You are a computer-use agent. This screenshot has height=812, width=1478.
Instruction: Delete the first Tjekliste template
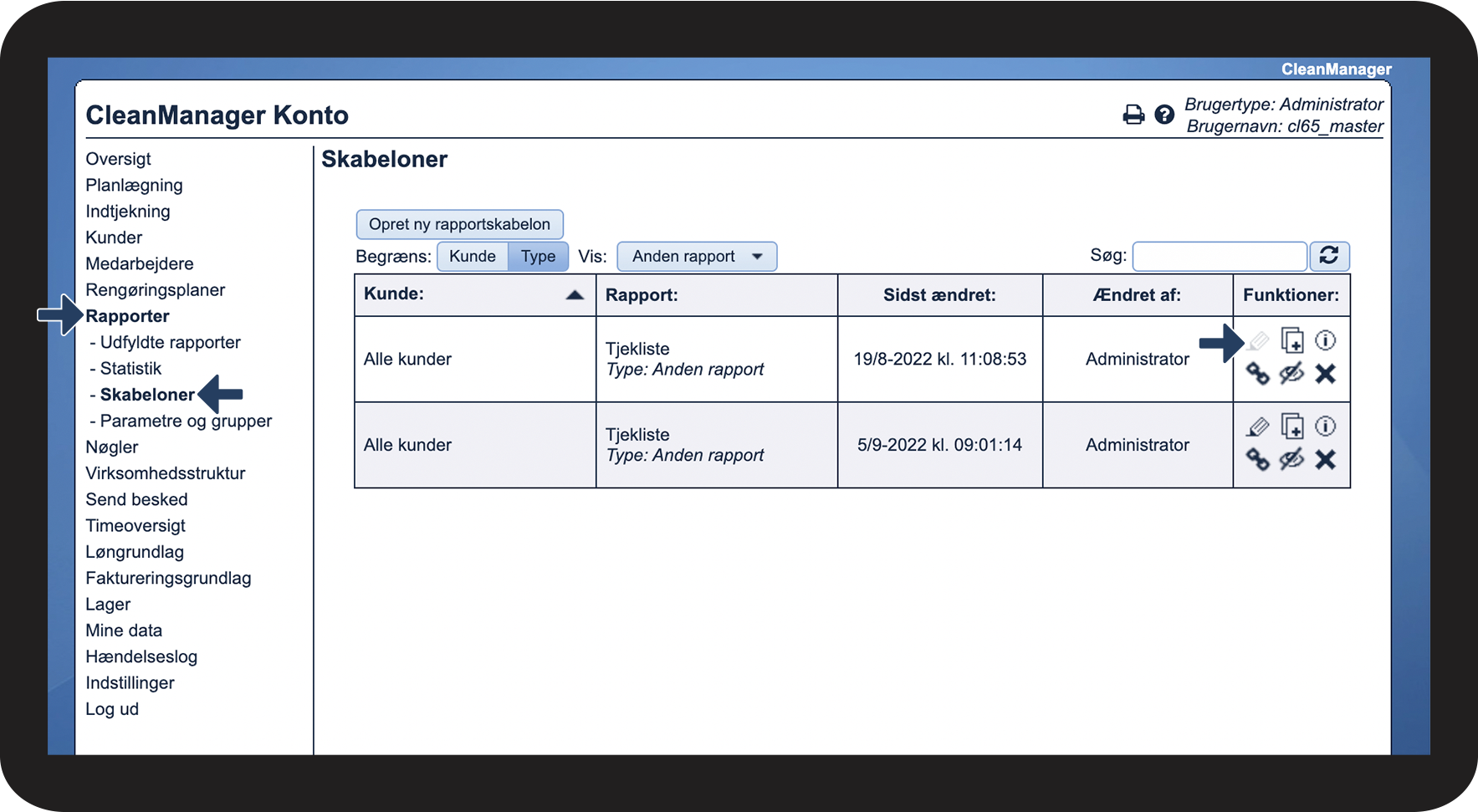1325,373
